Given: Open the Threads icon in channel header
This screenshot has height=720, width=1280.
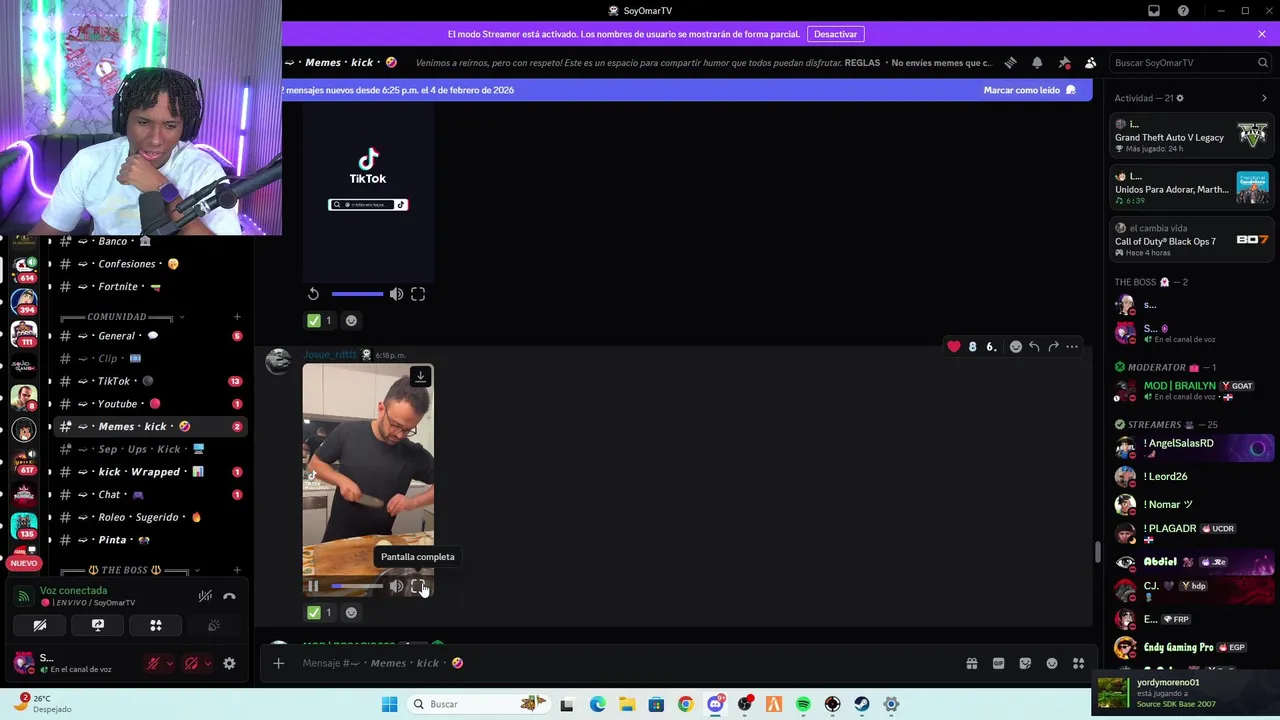Looking at the screenshot, I should pyautogui.click(x=1010, y=62).
